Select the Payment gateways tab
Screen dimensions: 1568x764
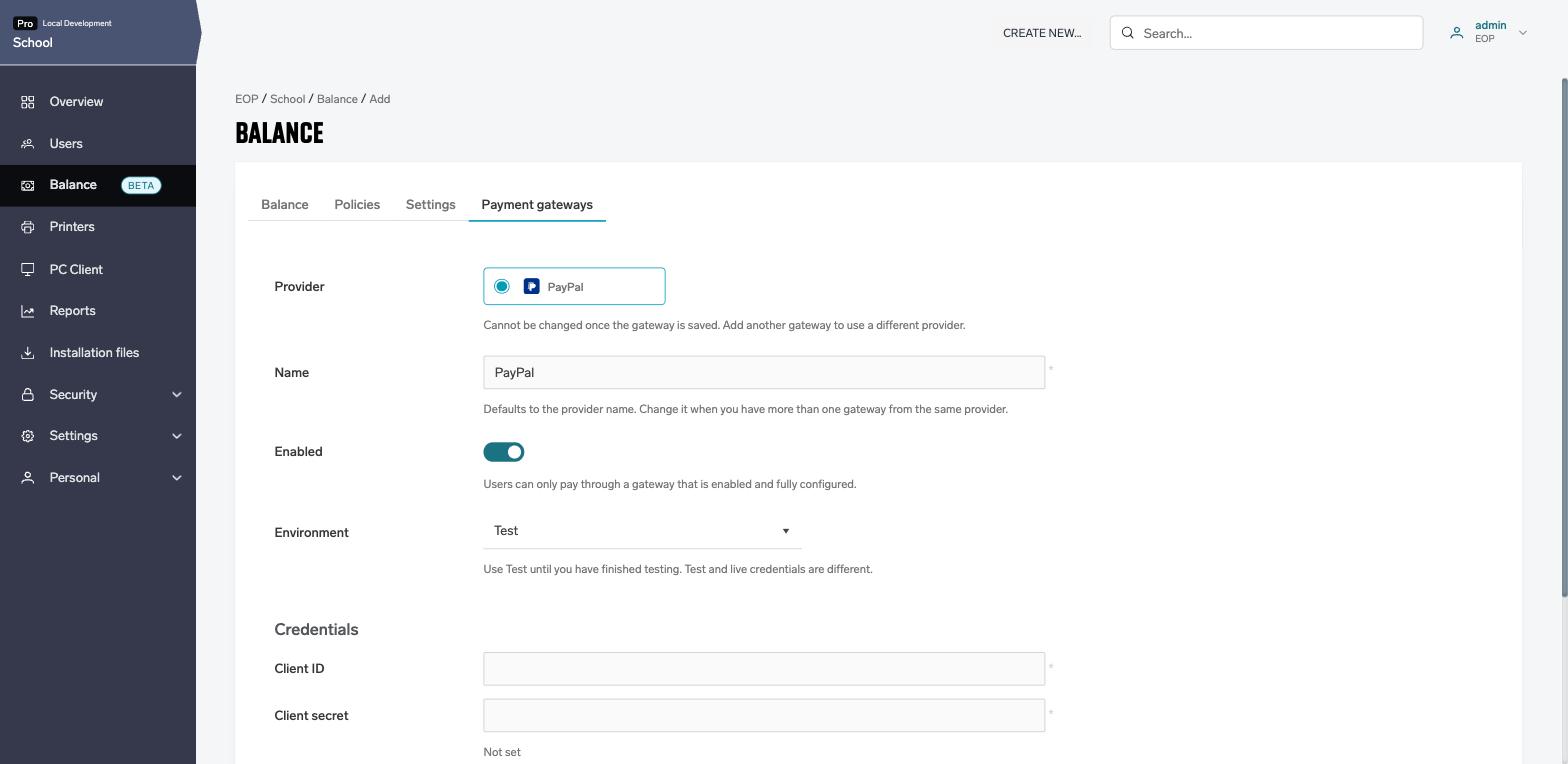click(537, 205)
